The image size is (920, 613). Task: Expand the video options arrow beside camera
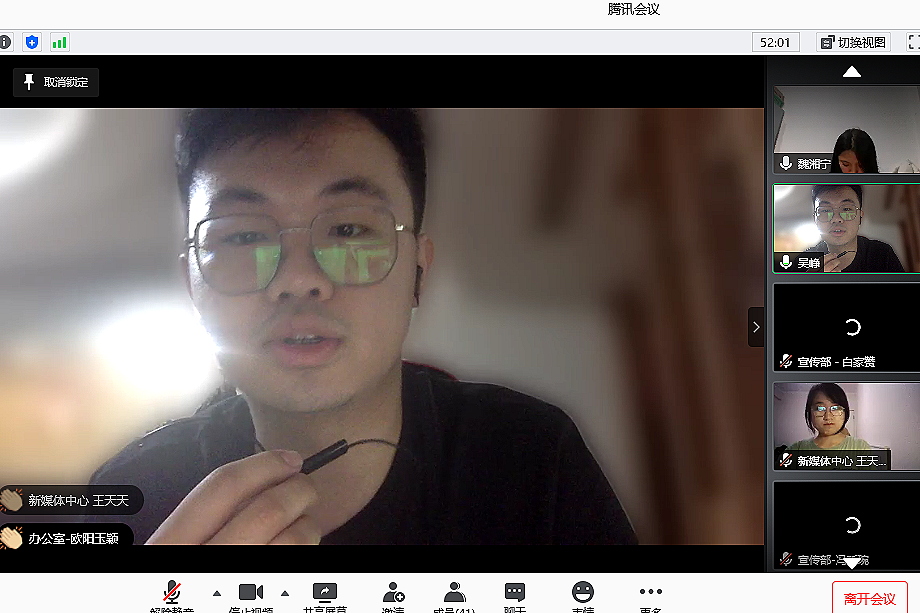click(285, 592)
